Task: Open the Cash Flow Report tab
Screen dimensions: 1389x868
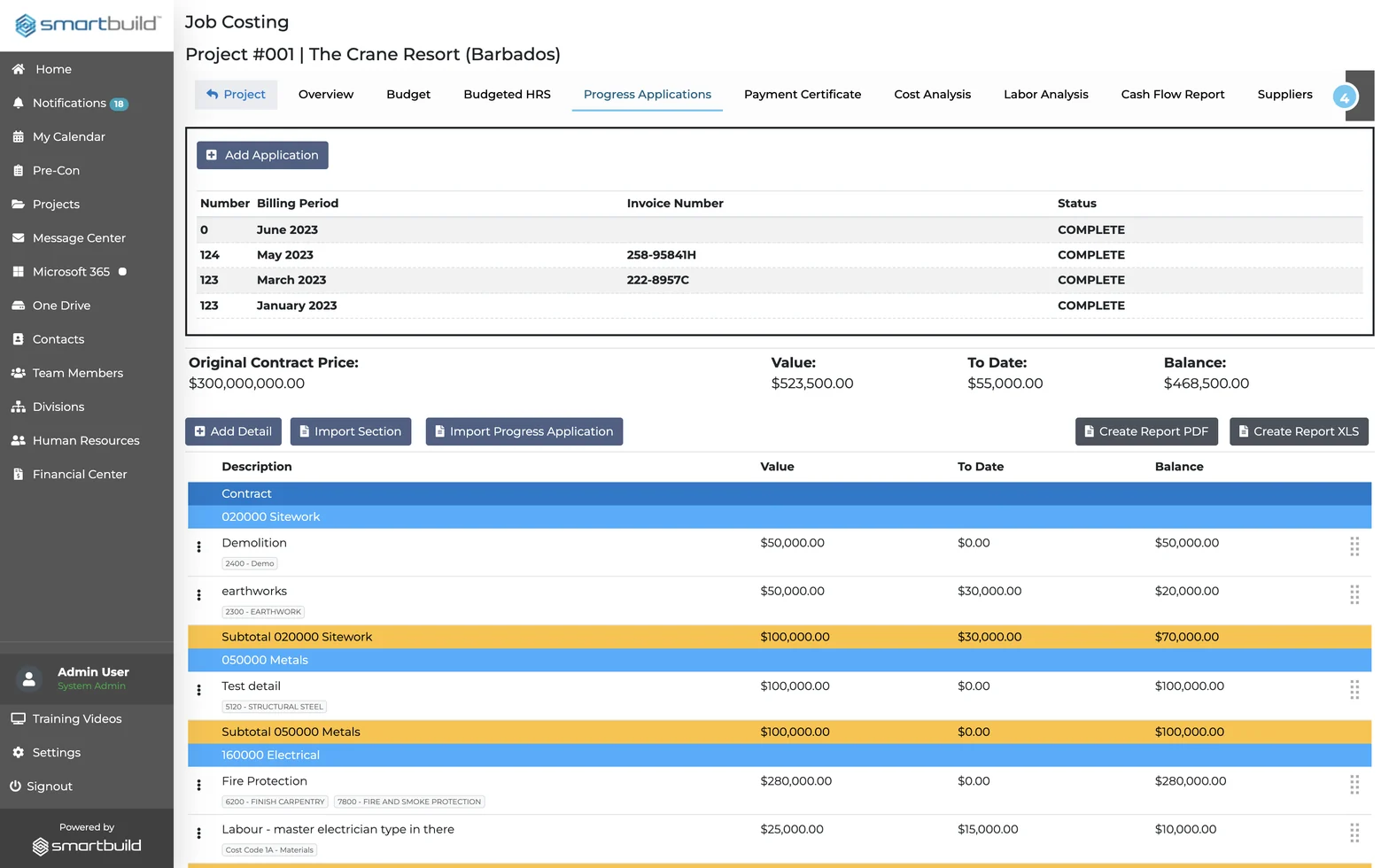Action: tap(1173, 95)
